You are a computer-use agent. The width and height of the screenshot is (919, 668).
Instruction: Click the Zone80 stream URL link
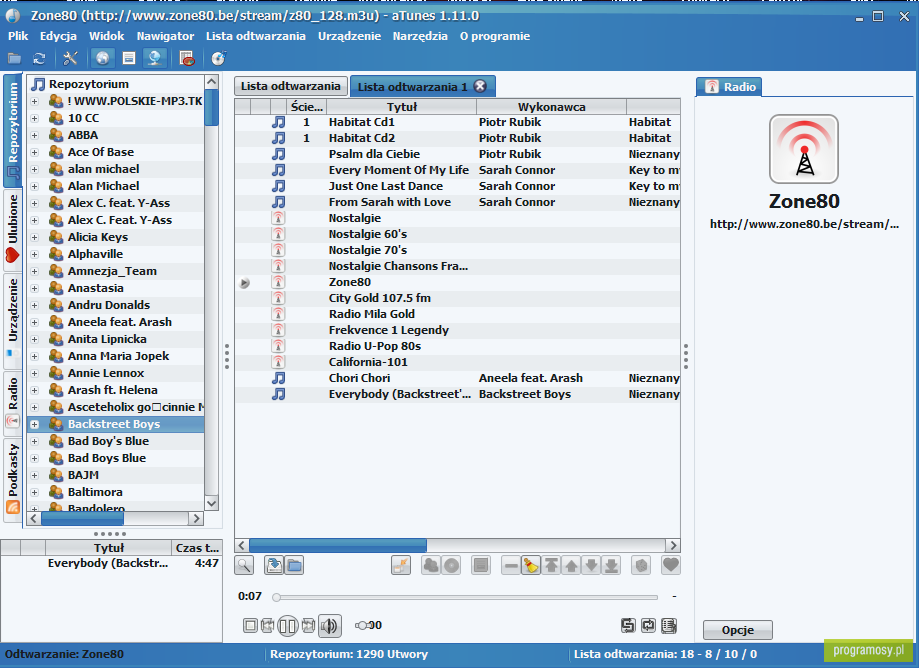click(x=804, y=224)
